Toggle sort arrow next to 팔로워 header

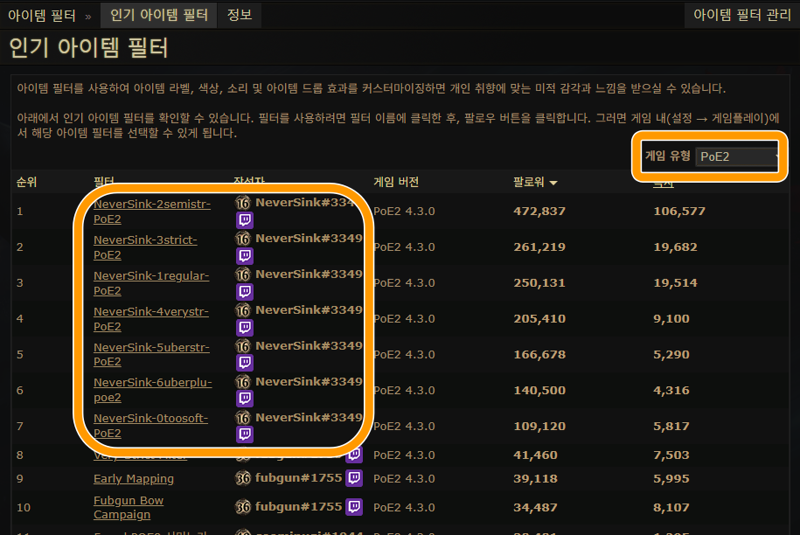click(553, 183)
